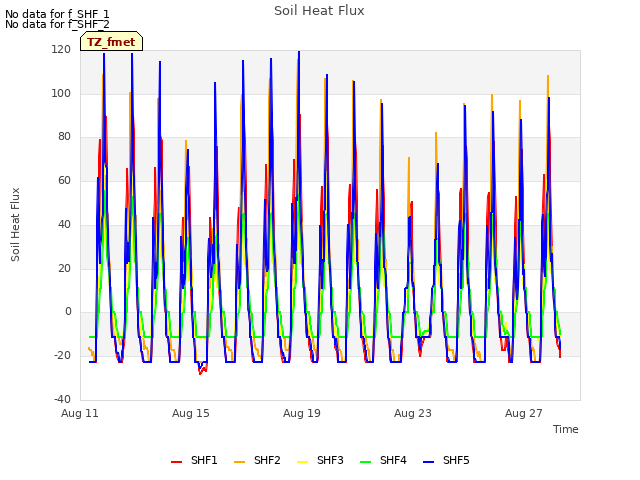This screenshot has height=480, width=640.
Task: Click the 60 y-axis tick label
Action: point(64,180)
